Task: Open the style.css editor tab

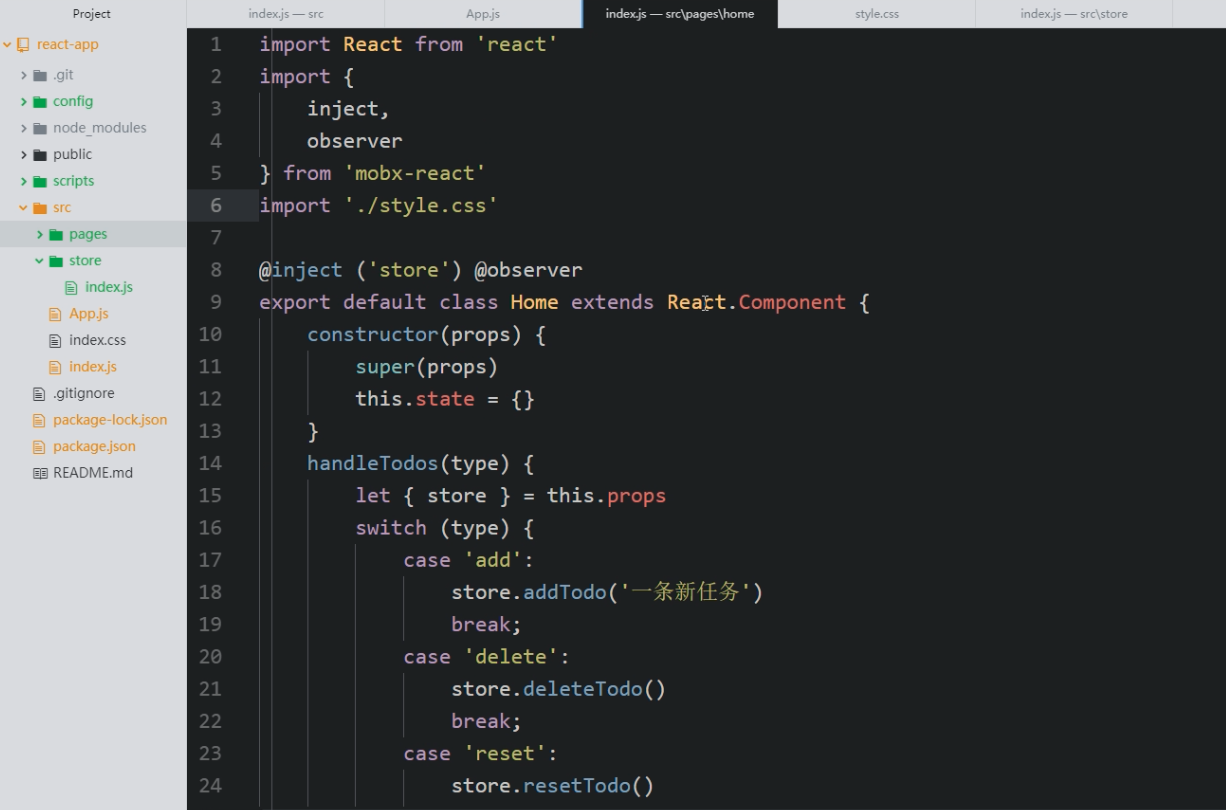Action: pyautogui.click(x=877, y=14)
